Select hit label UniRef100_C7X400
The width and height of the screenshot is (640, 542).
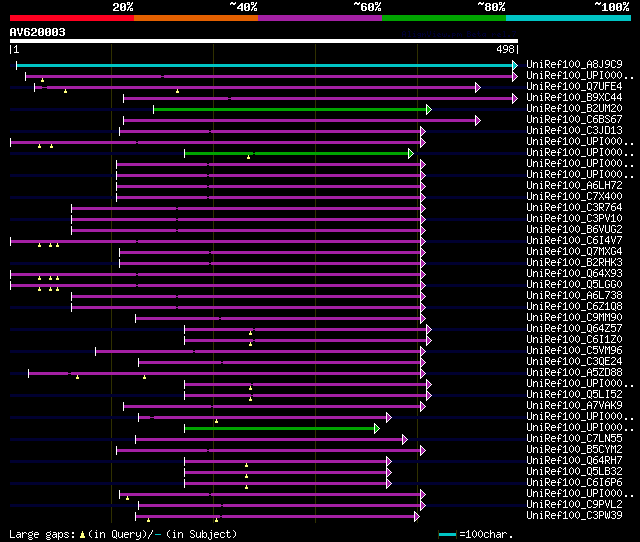pyautogui.click(x=574, y=197)
